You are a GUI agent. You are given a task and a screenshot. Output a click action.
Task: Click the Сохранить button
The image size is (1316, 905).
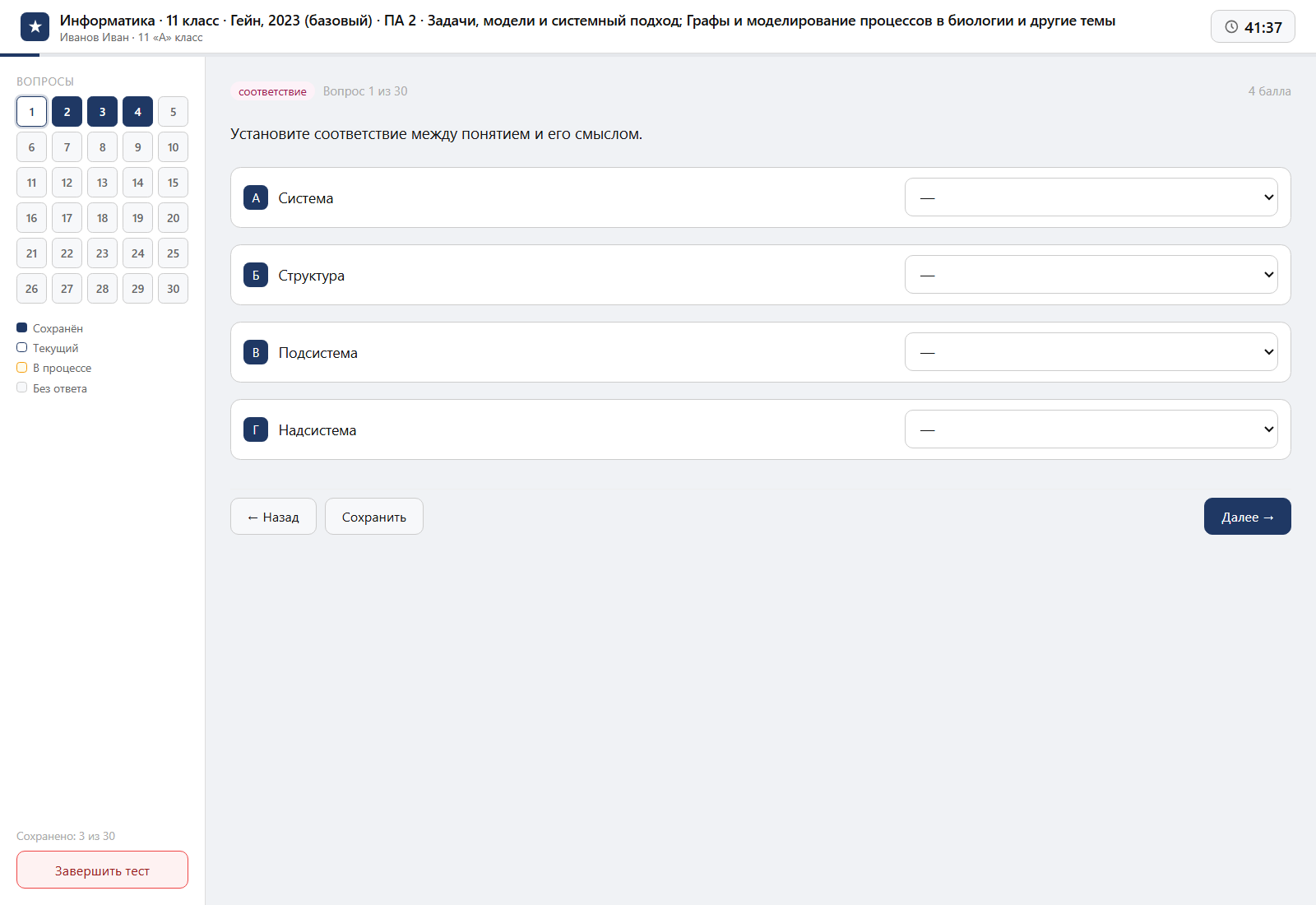tap(374, 517)
